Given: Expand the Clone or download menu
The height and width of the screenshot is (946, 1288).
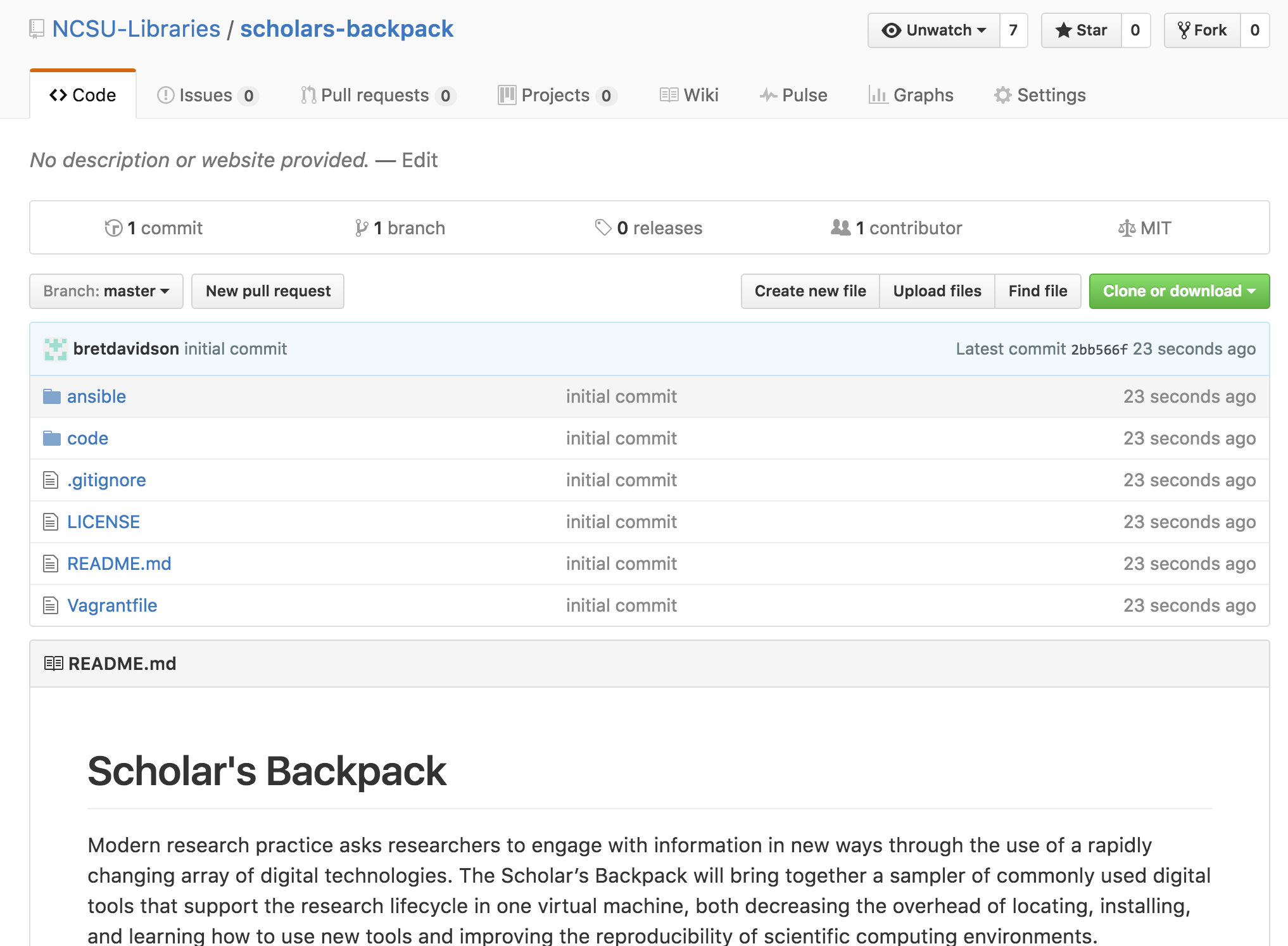Looking at the screenshot, I should coord(1179,291).
